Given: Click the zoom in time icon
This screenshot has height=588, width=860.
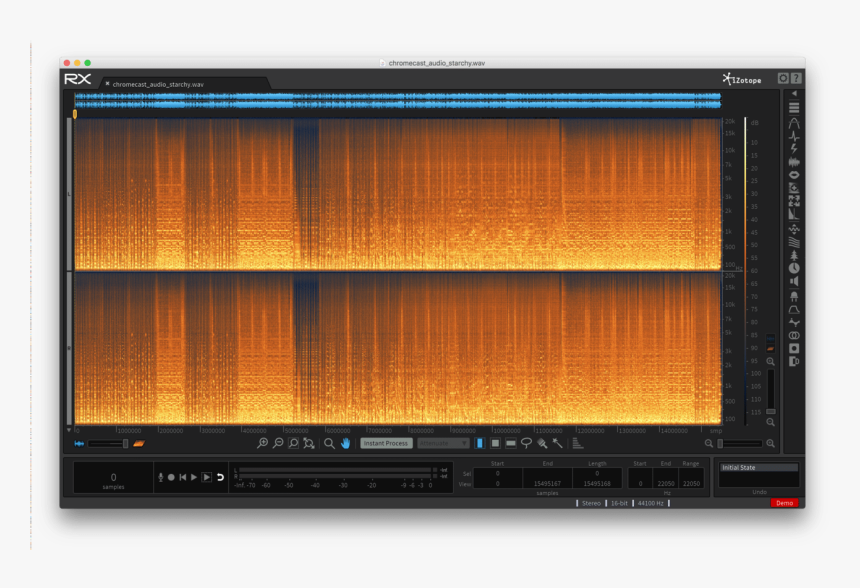Looking at the screenshot, I should coord(262,443).
